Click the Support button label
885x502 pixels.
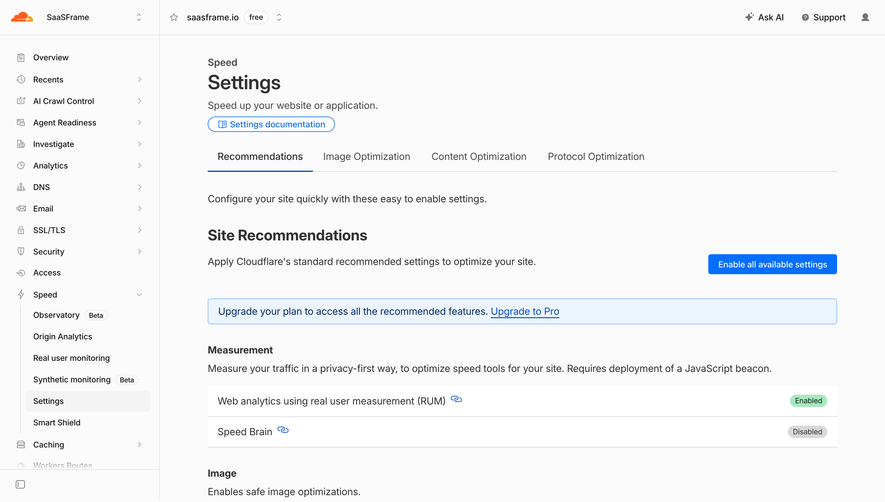[829, 18]
